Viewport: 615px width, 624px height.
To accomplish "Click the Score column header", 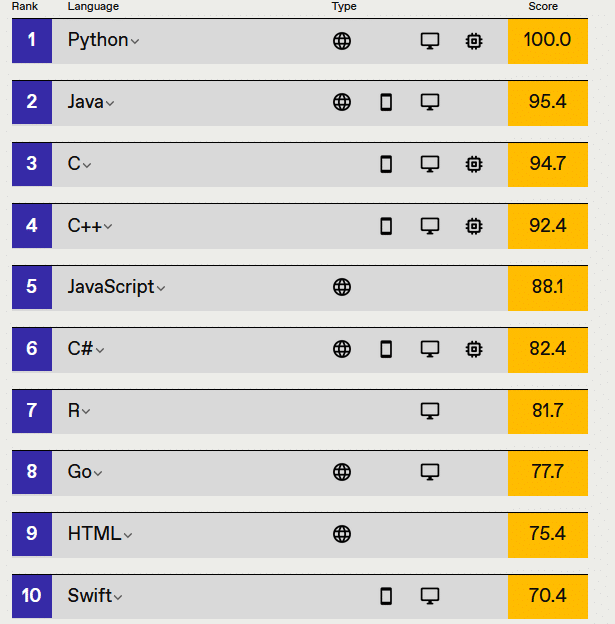I will [x=543, y=6].
